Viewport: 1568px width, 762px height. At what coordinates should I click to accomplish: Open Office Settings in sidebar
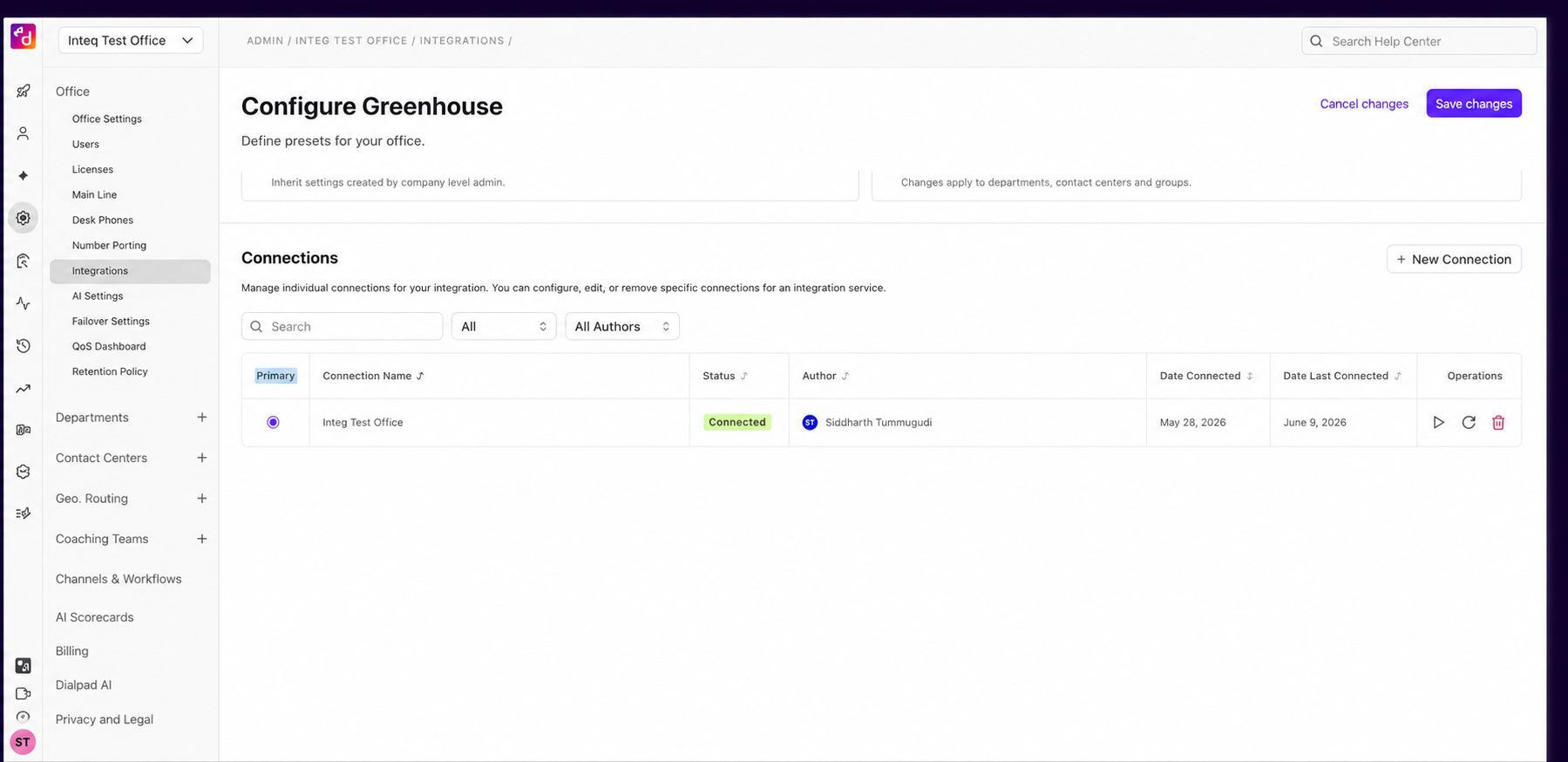pyautogui.click(x=107, y=119)
